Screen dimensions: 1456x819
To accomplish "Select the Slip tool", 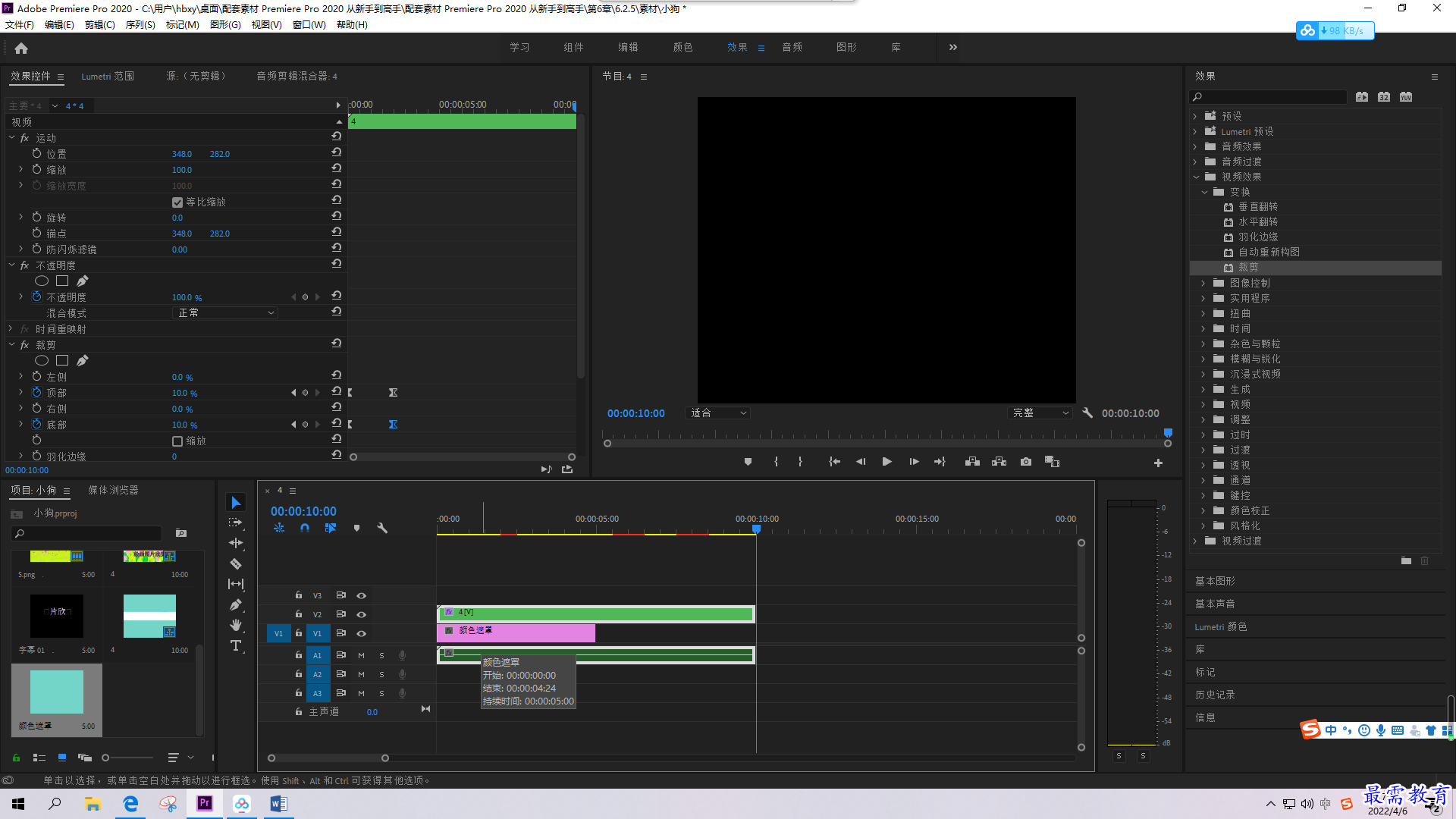I will point(236,584).
